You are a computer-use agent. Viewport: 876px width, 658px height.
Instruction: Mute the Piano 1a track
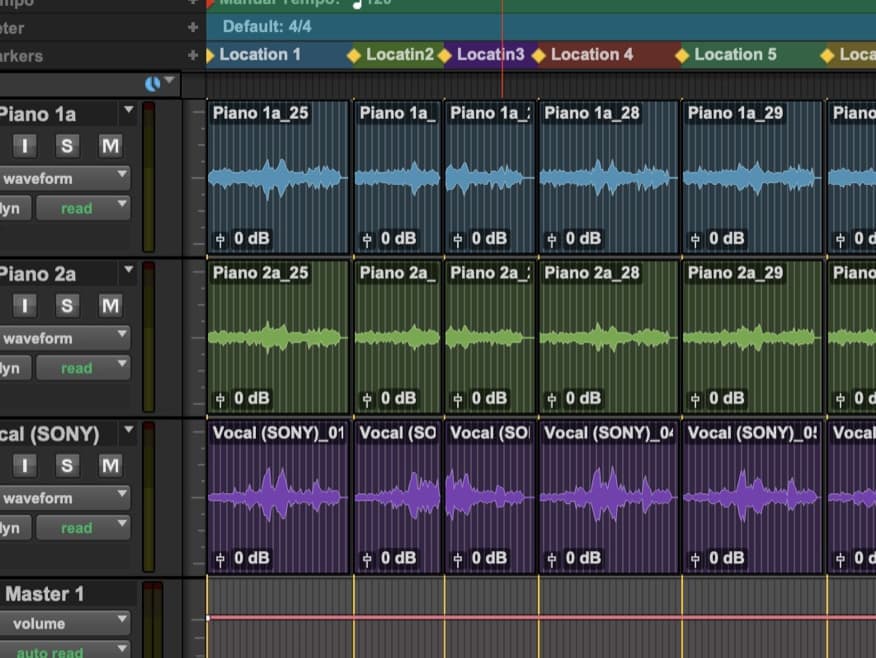point(110,147)
